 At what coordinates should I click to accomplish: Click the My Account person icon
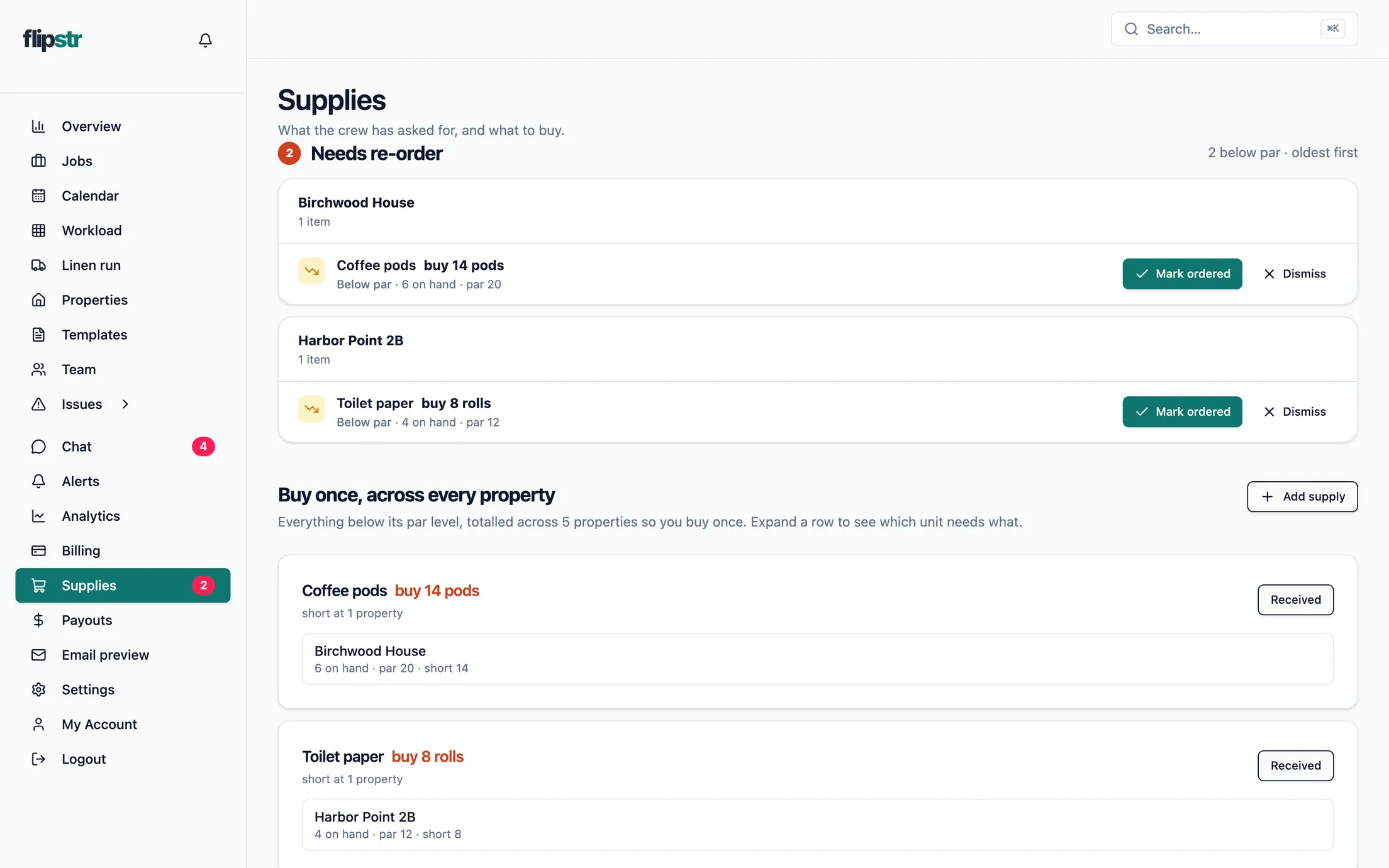38,725
